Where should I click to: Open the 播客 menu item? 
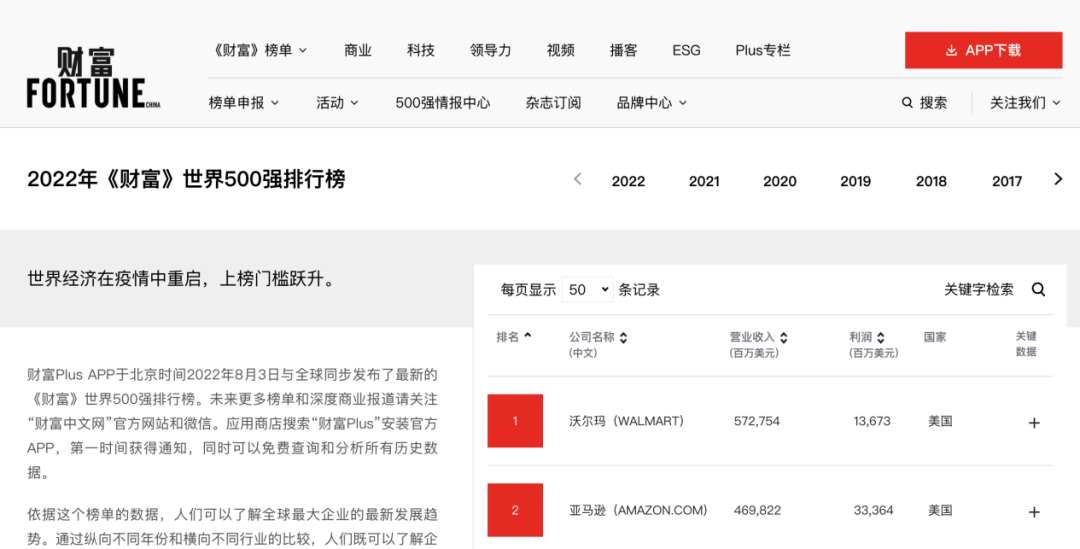pos(623,50)
